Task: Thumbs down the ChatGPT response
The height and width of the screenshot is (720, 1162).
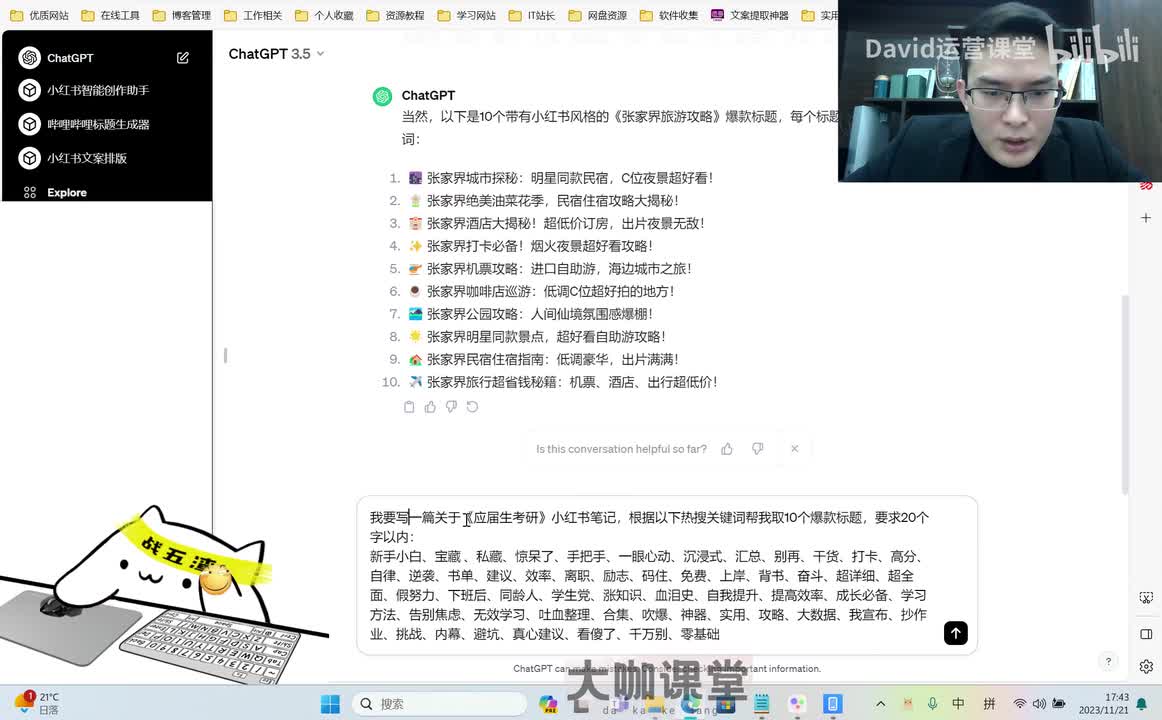Action: tap(451, 407)
